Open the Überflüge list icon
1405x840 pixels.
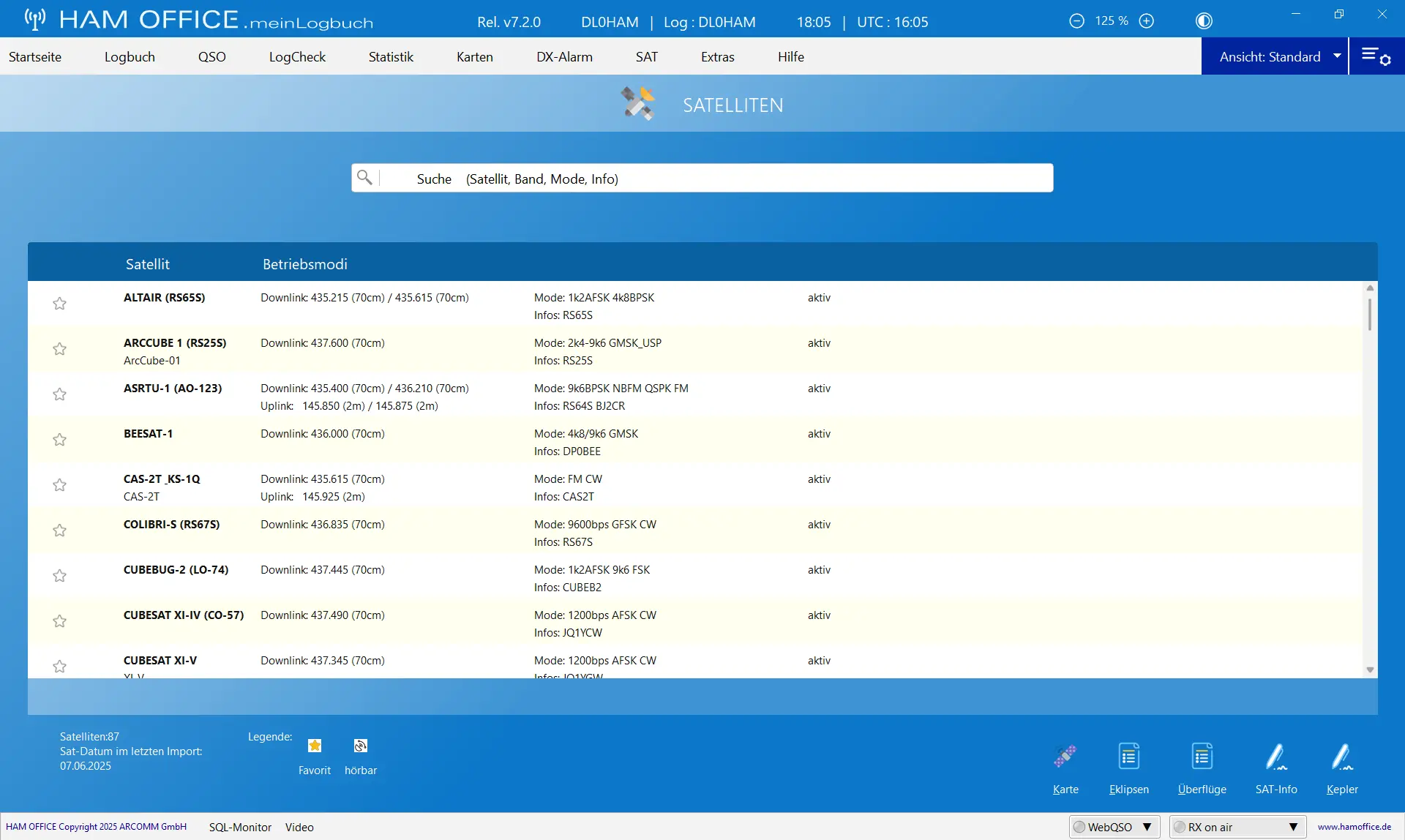[1202, 757]
